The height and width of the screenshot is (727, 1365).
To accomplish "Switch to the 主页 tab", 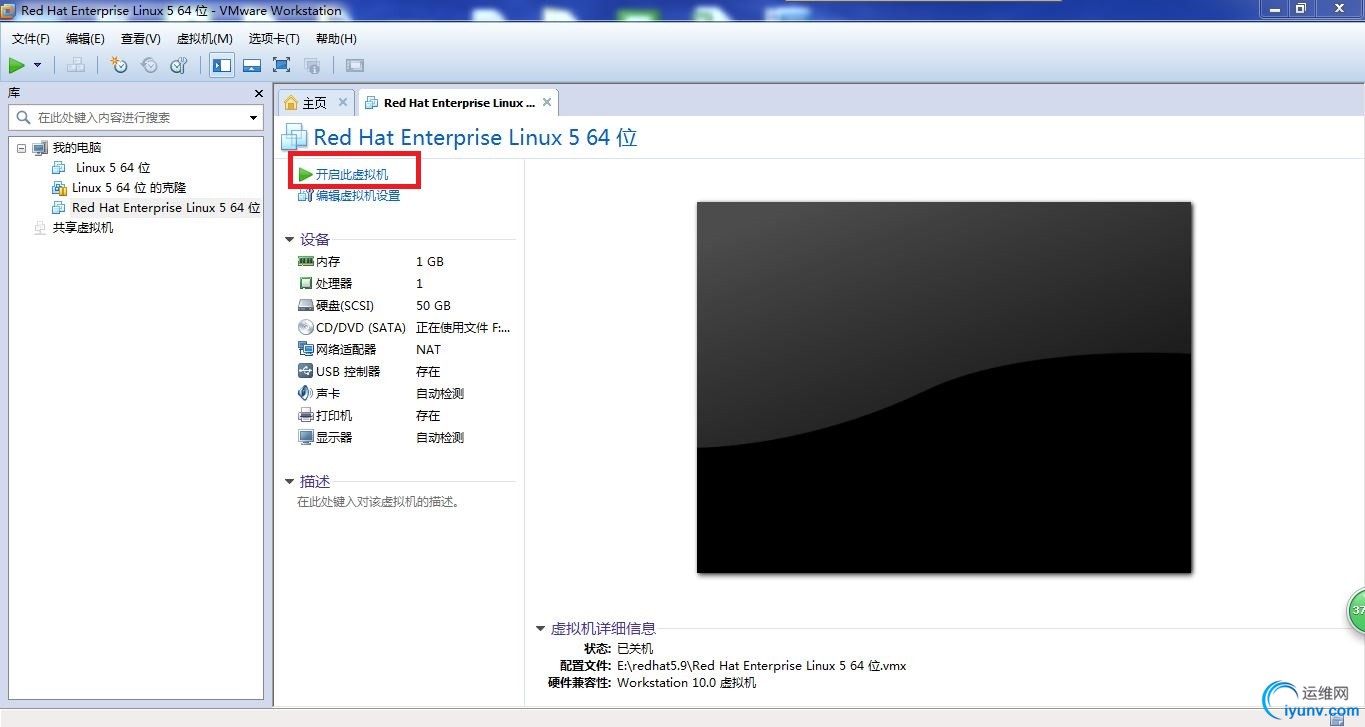I will click(x=315, y=103).
